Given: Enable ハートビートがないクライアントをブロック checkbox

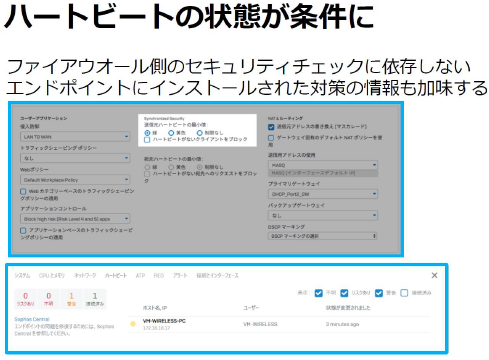Looking at the screenshot, I should pos(147,139).
